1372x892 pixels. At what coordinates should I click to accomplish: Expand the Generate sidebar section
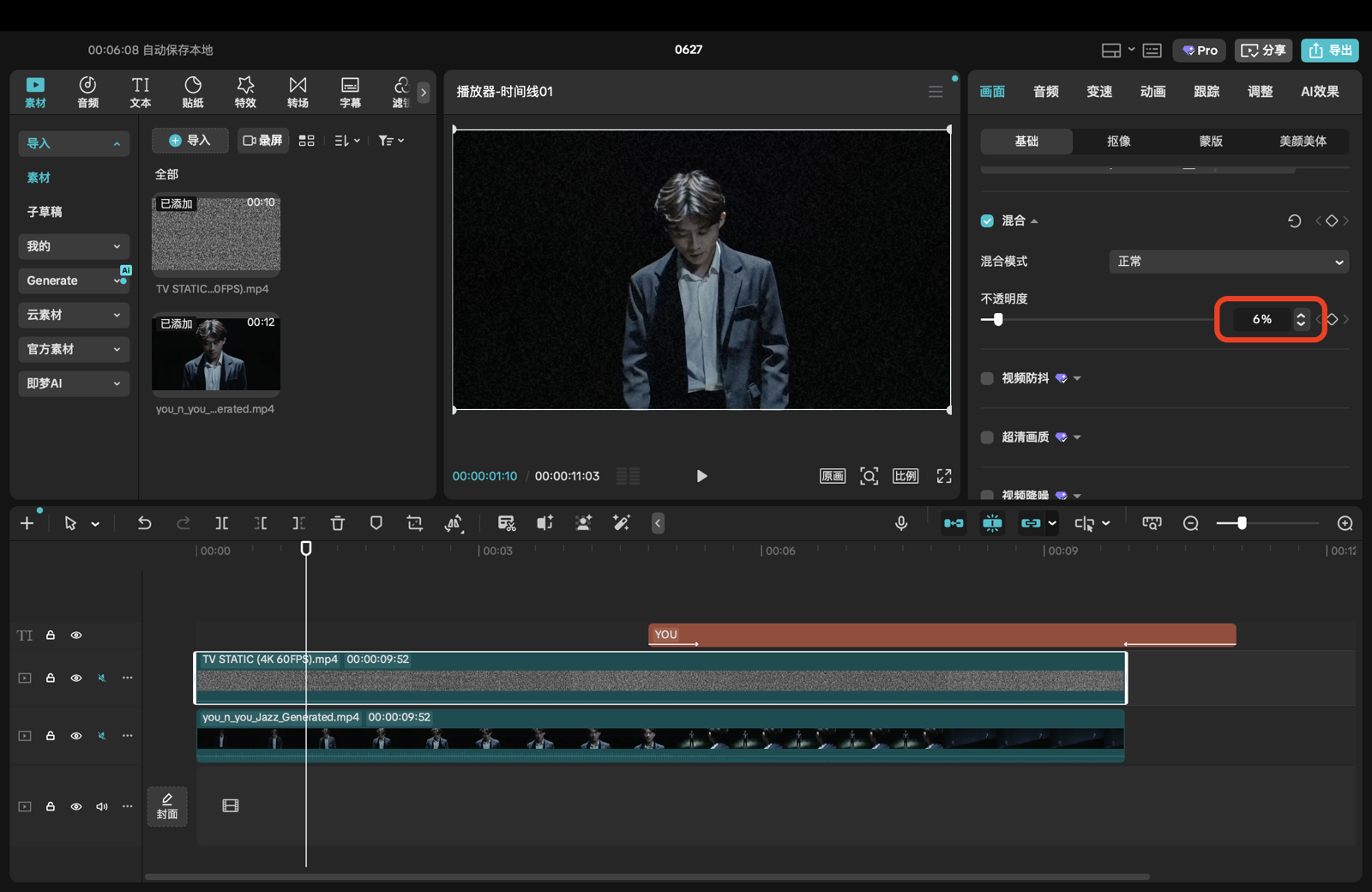click(x=74, y=280)
